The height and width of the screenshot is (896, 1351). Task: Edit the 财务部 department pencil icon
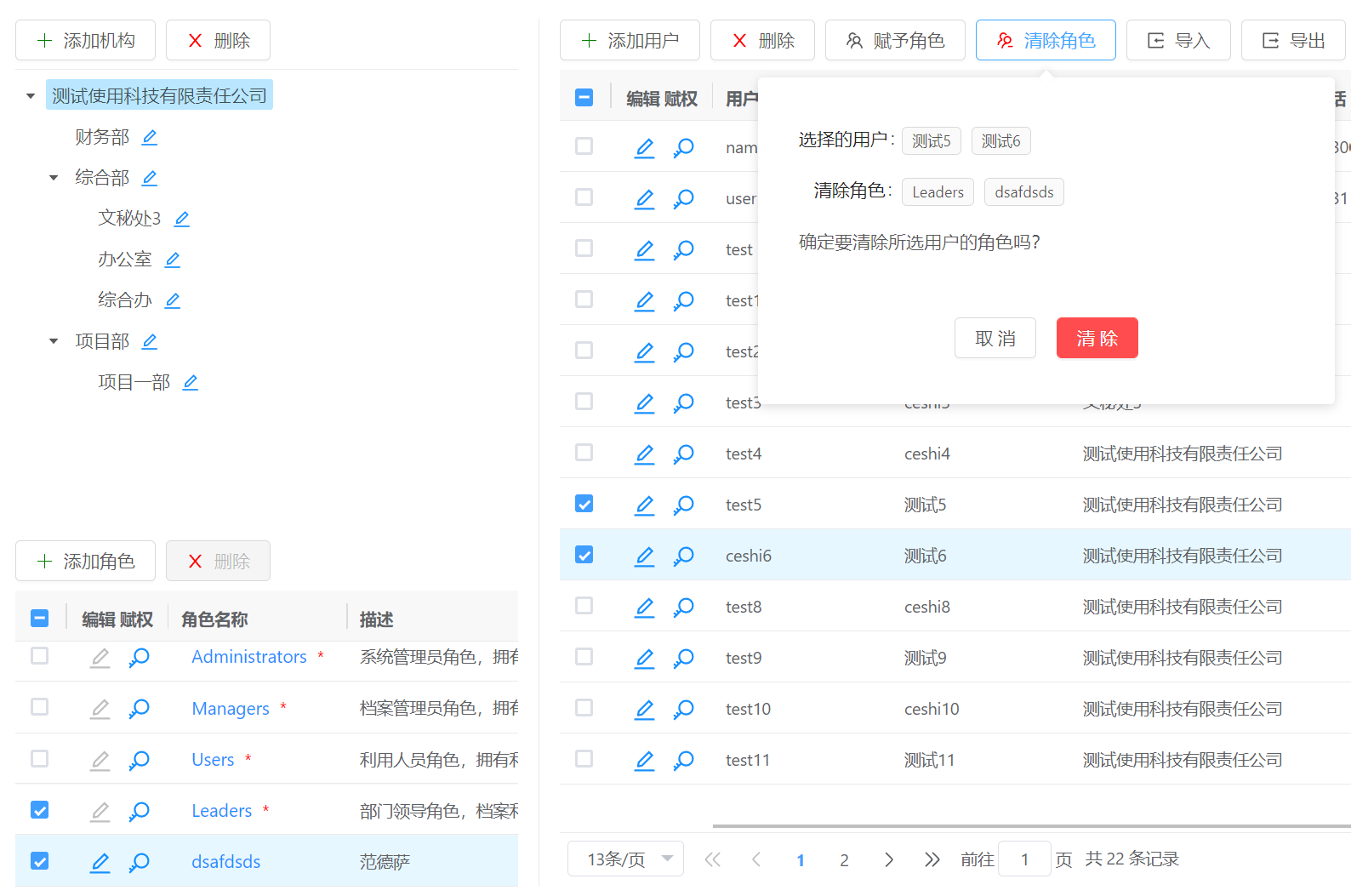click(150, 137)
